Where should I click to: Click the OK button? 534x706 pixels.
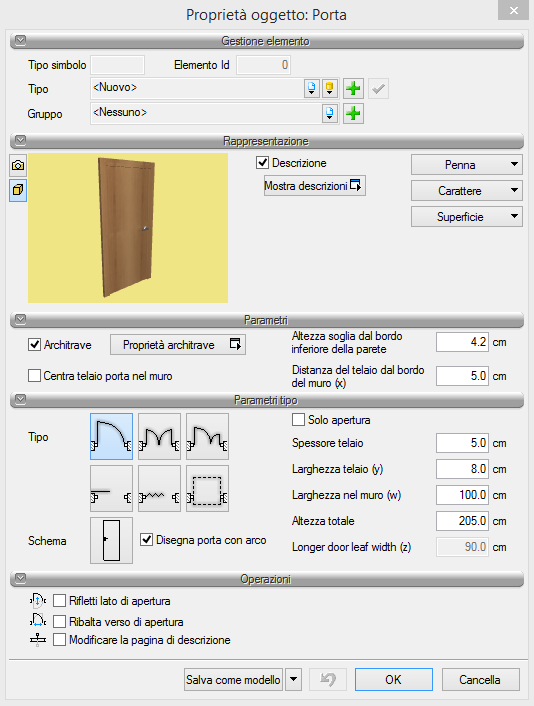[394, 679]
